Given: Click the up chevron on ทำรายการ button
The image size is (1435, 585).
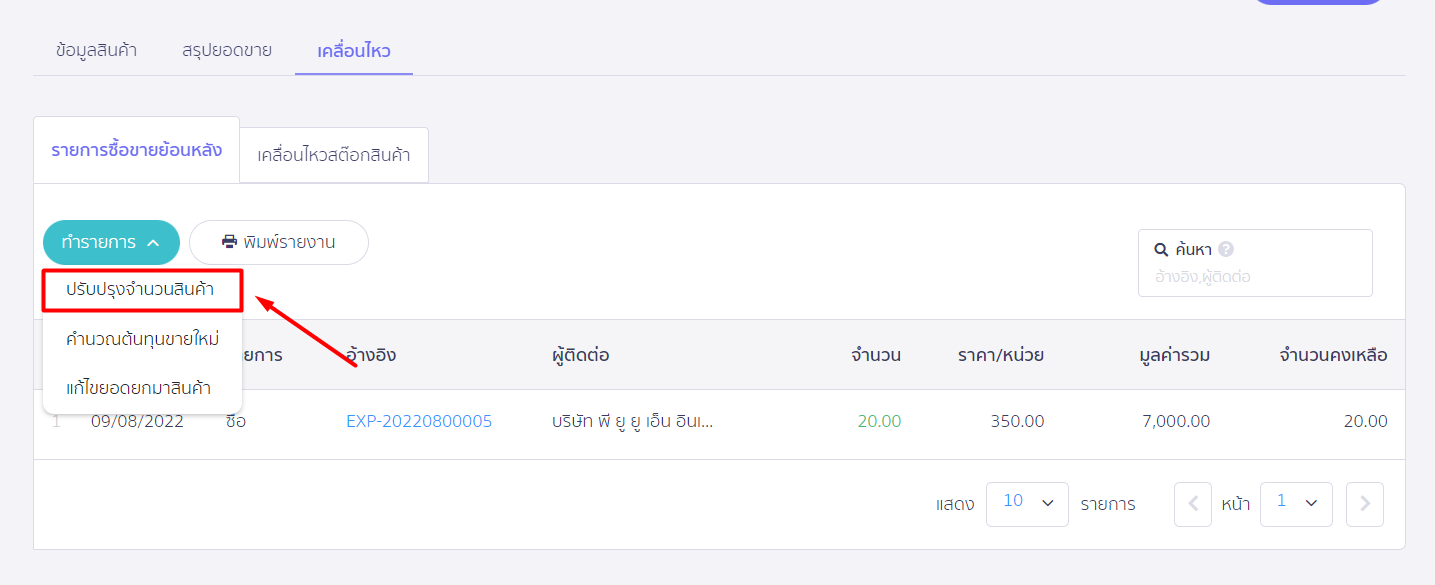Looking at the screenshot, I should coord(153,242).
